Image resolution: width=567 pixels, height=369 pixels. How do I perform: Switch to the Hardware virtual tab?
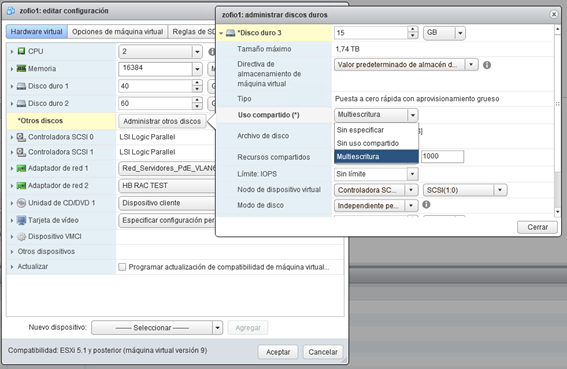point(37,32)
